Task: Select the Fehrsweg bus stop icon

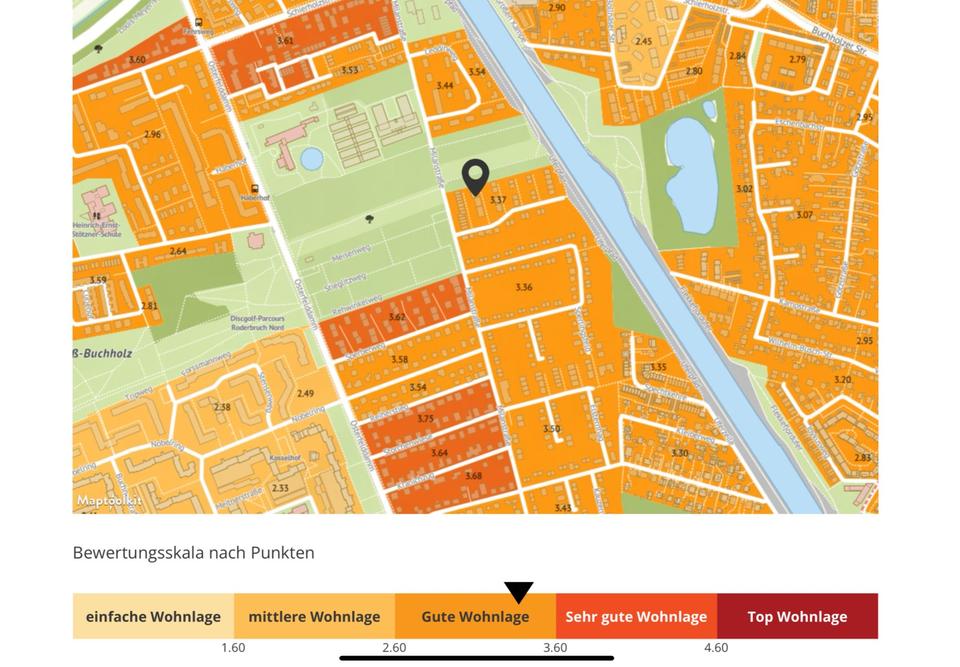Action: pos(199,22)
